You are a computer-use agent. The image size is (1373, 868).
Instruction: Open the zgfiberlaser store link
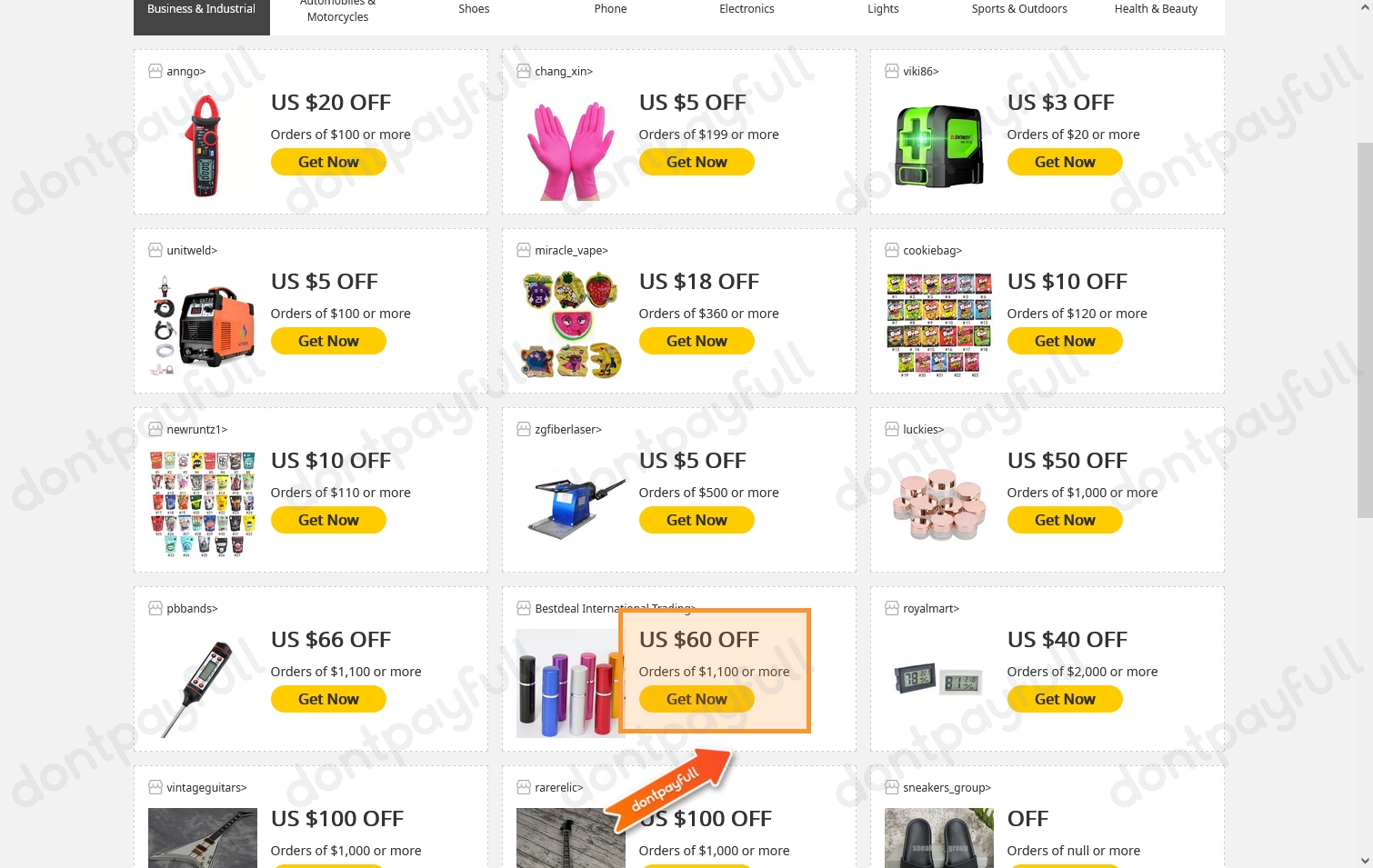click(568, 429)
